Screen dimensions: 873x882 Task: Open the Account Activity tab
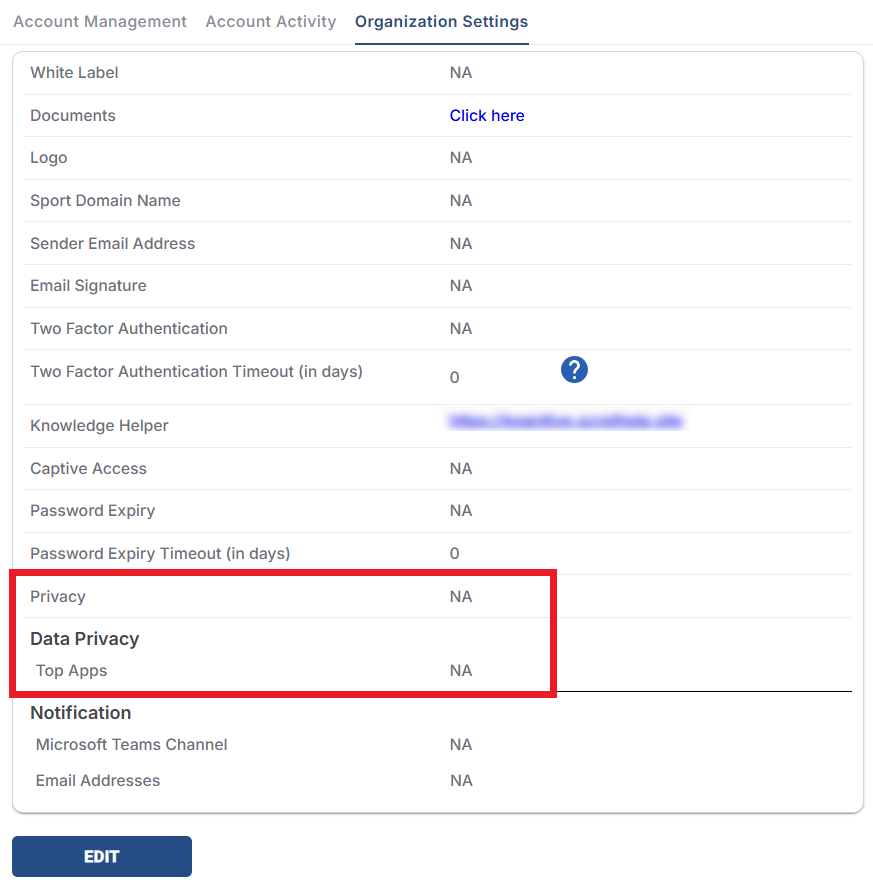coord(271,21)
